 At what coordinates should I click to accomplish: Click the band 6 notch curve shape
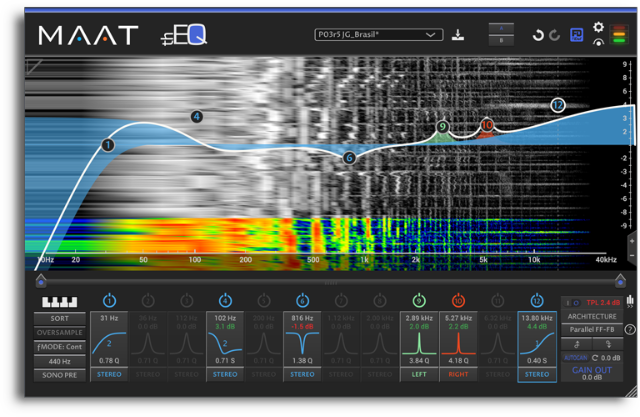302,343
